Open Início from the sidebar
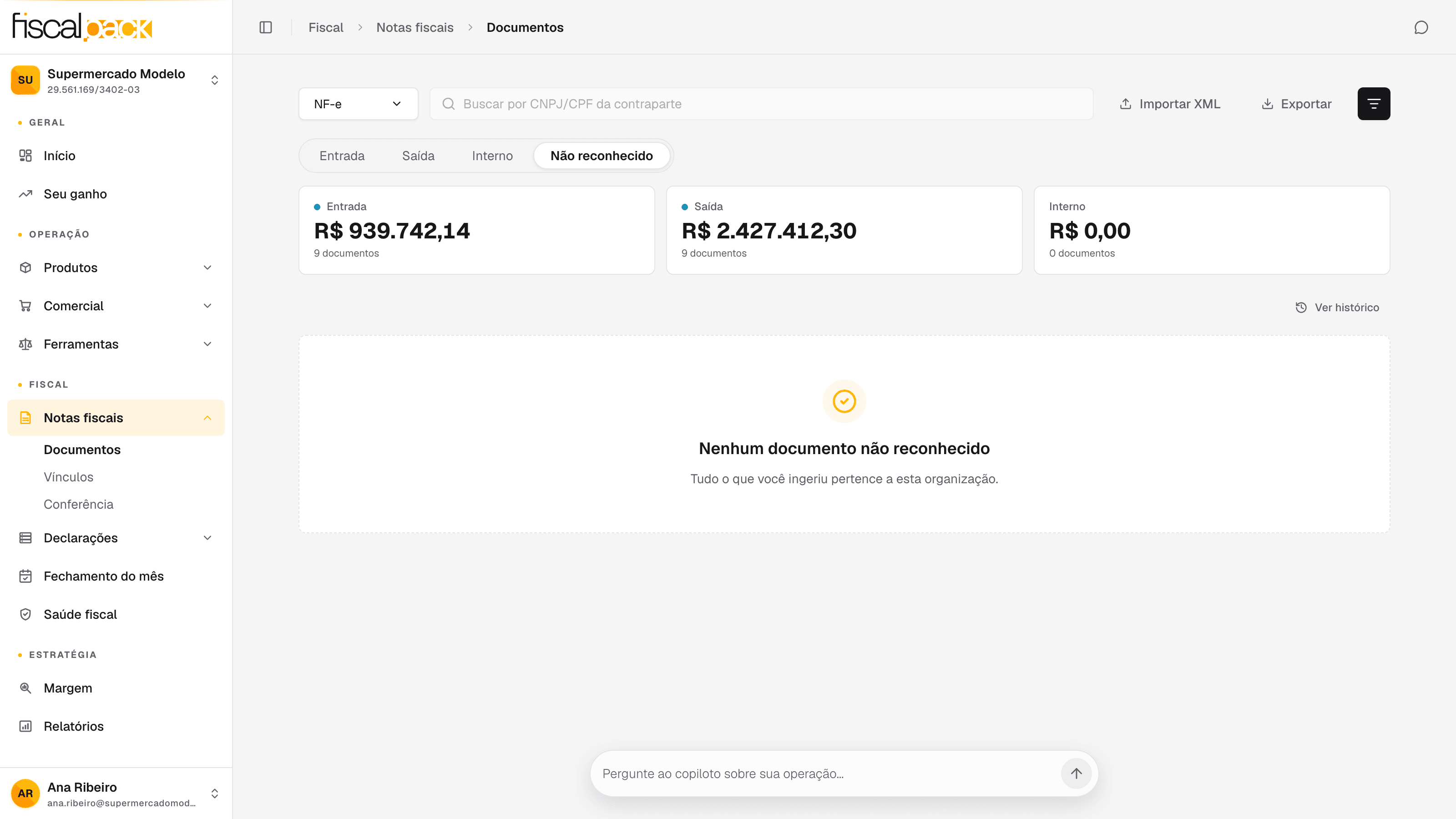Screen dimensions: 1456x819 116,156
